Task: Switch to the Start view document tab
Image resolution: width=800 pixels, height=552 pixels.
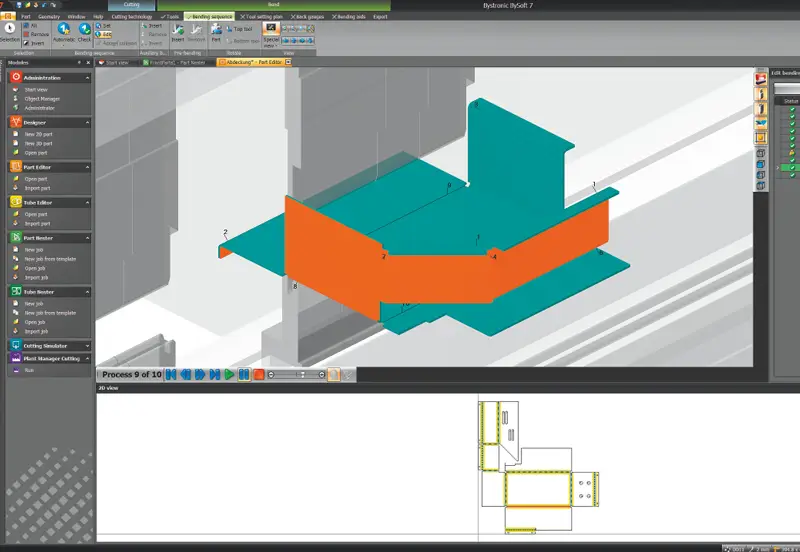Action: pos(117,62)
